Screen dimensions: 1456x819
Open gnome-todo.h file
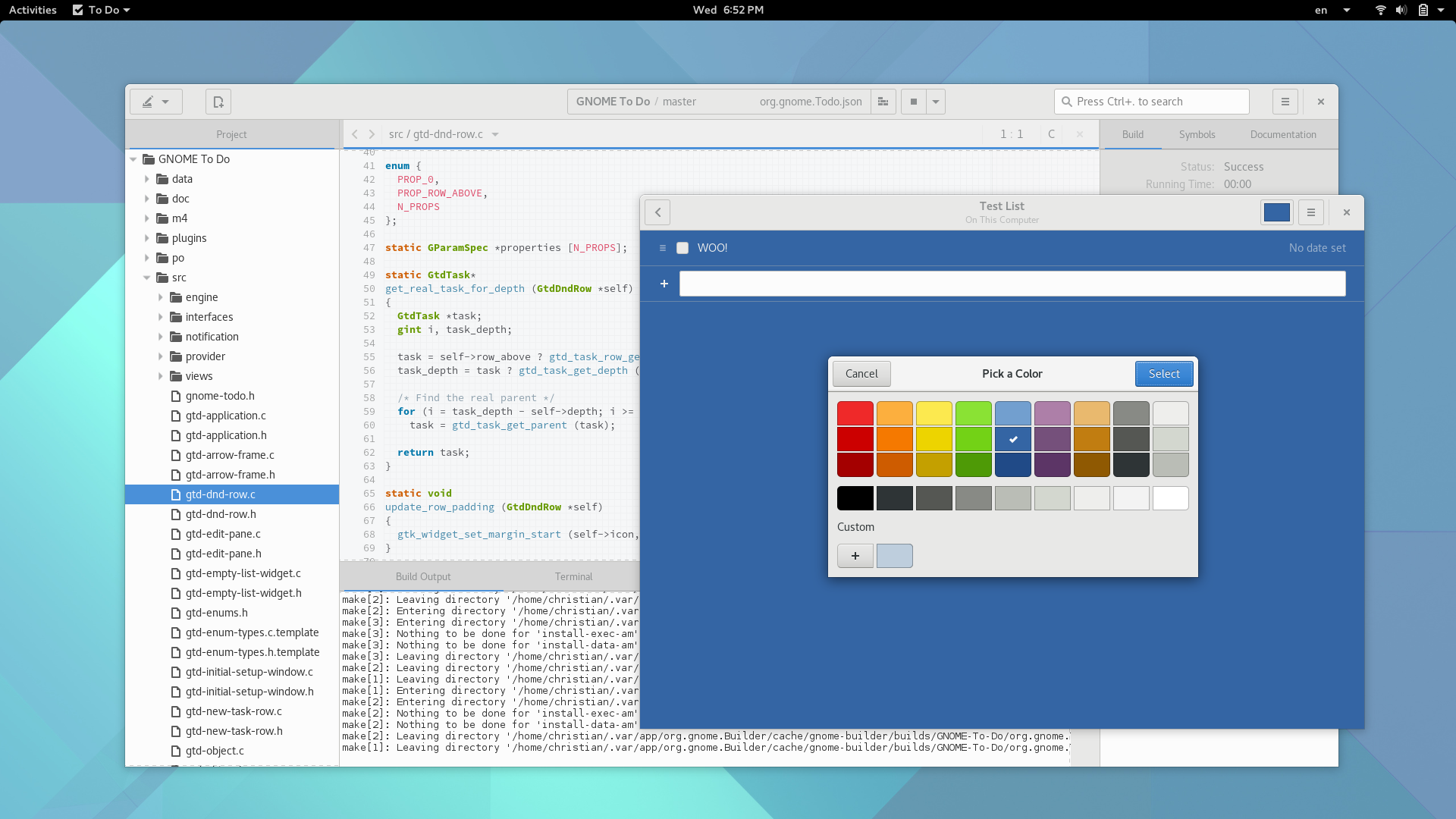point(220,396)
